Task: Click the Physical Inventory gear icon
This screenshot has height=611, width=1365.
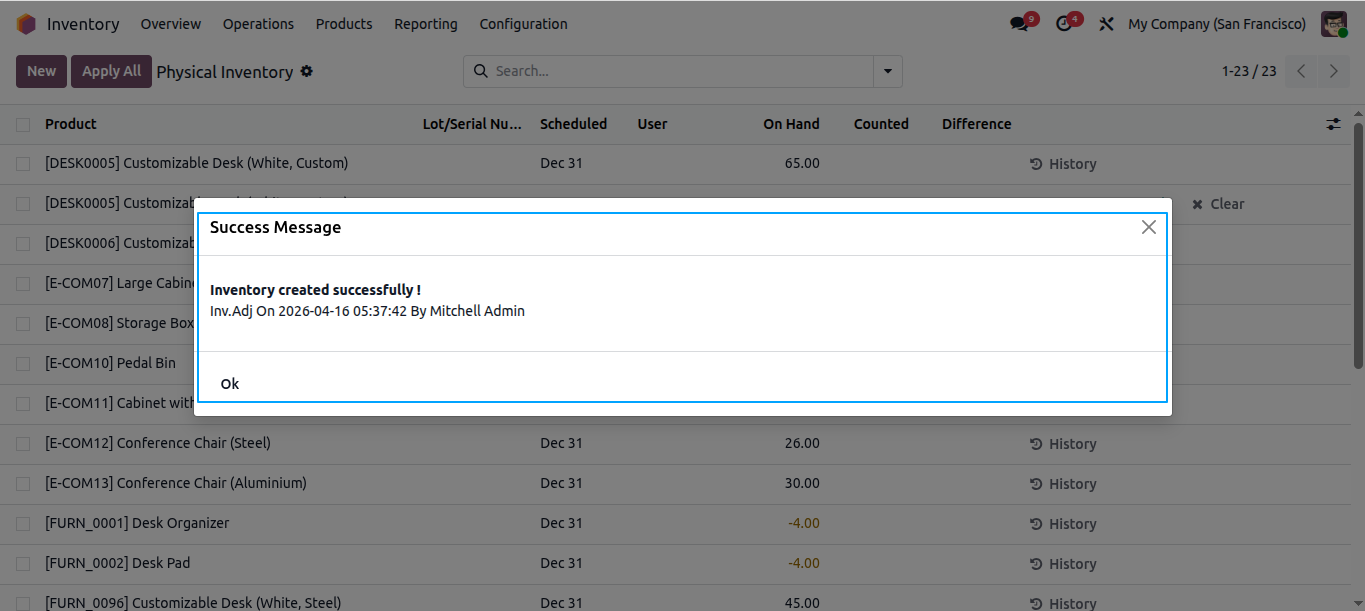Action: 307,71
